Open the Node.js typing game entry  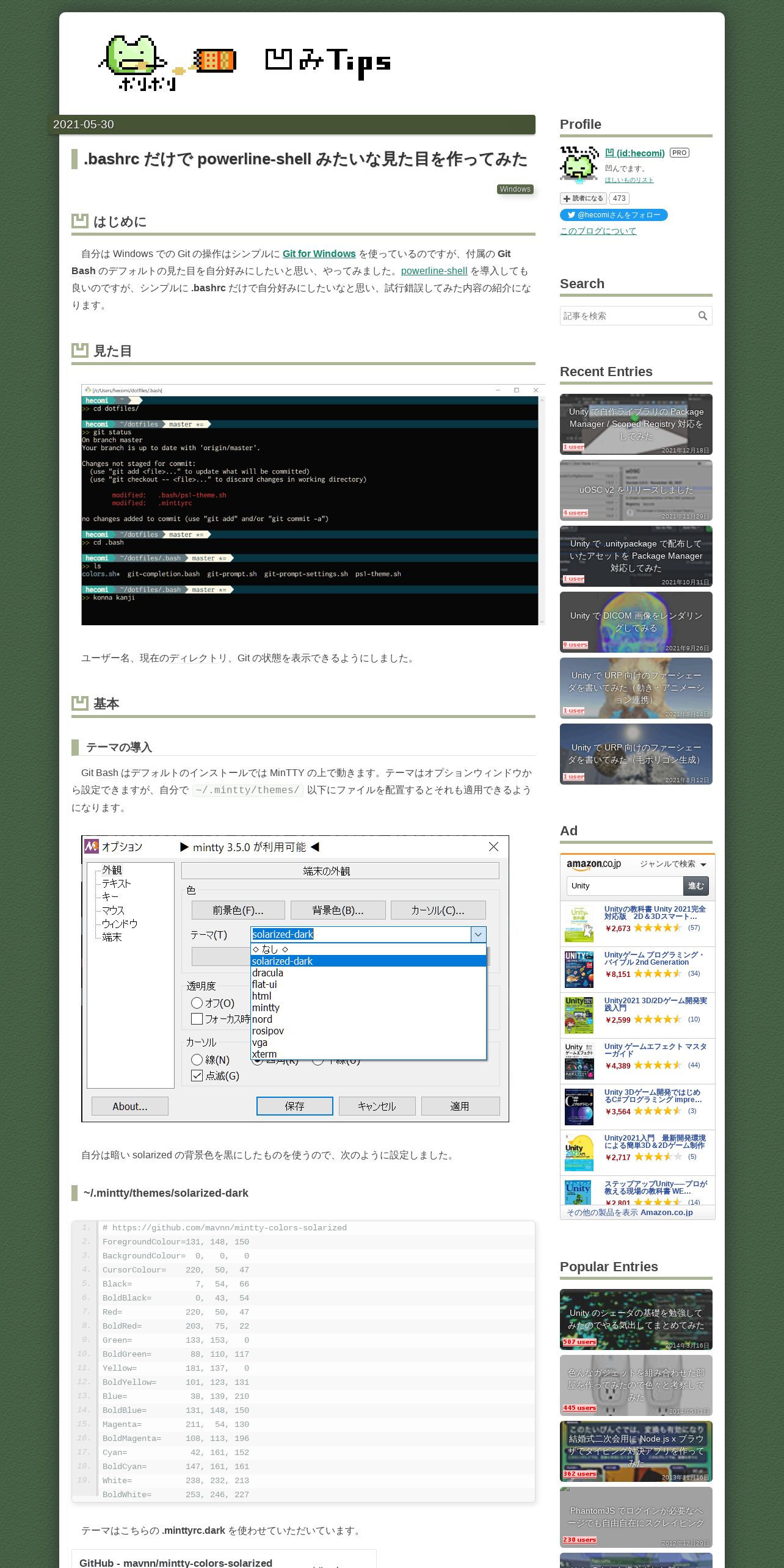tap(636, 1451)
